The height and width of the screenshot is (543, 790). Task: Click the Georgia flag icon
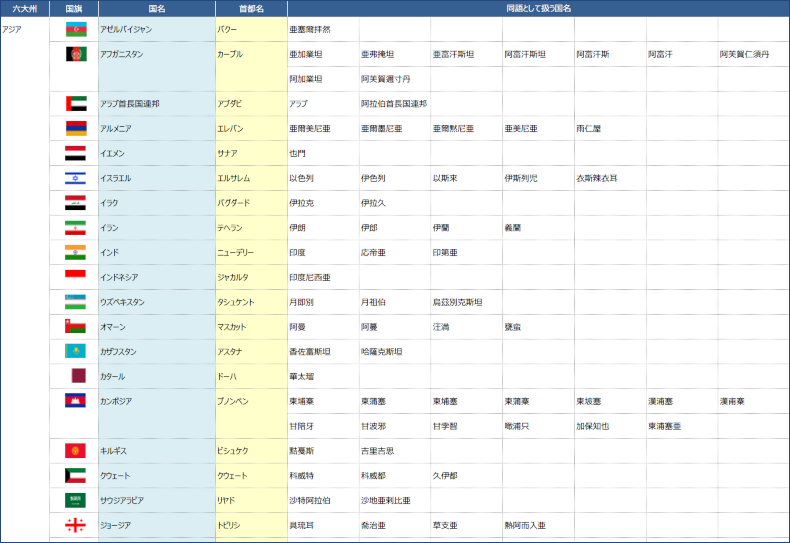click(75, 525)
